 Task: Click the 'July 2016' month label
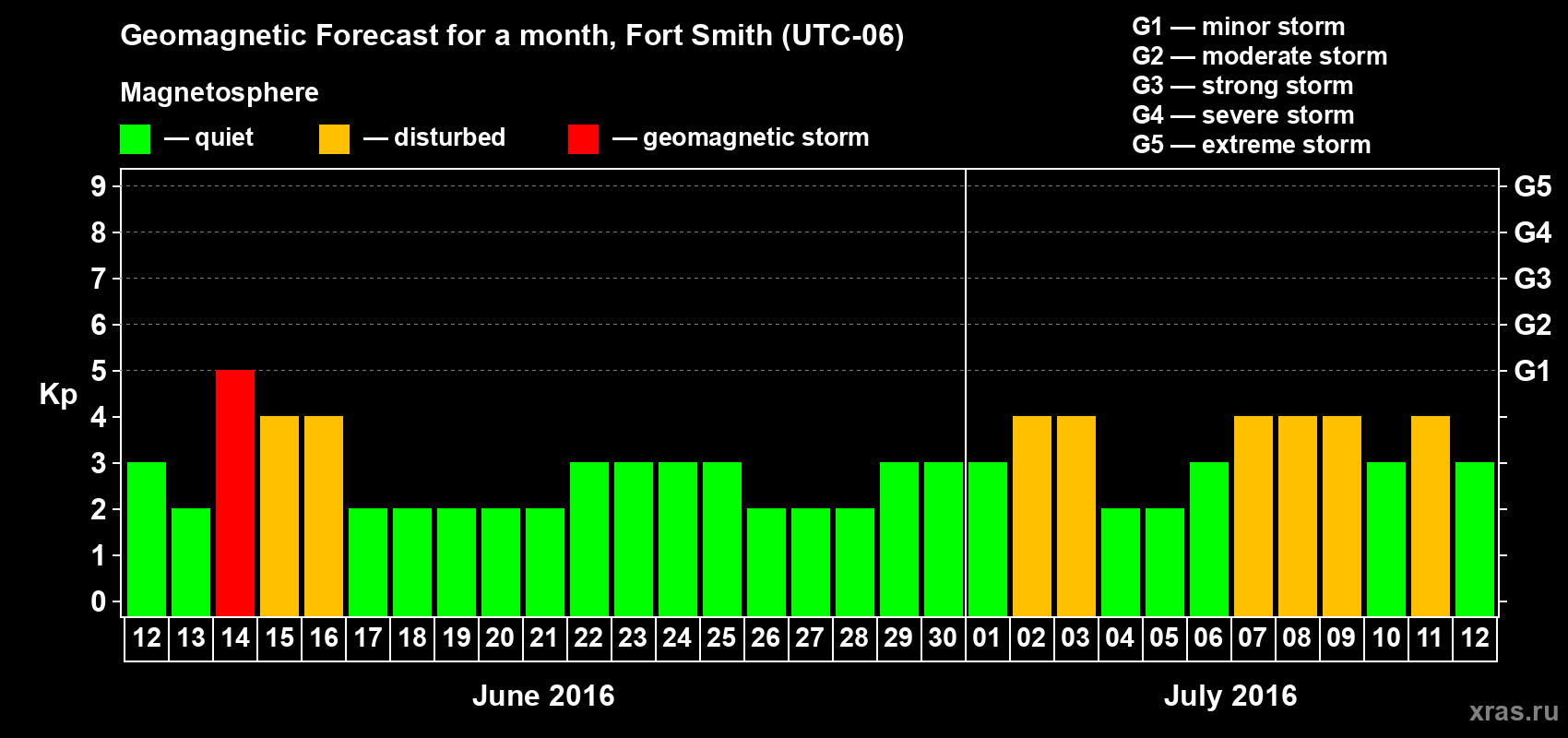pyautogui.click(x=1230, y=696)
